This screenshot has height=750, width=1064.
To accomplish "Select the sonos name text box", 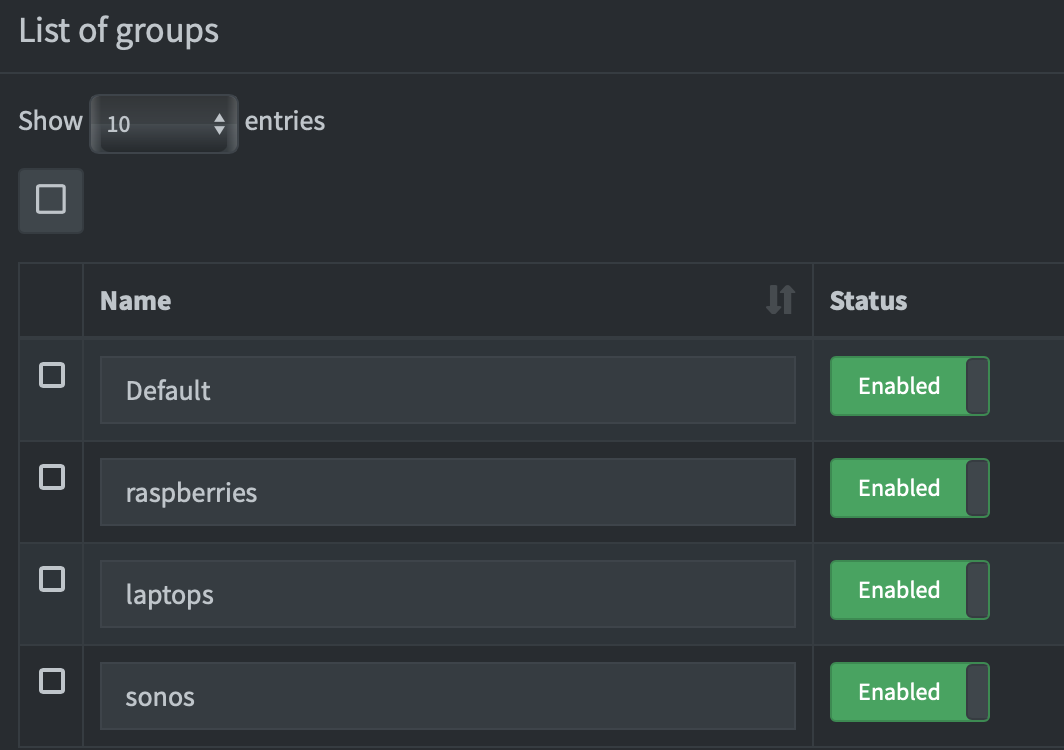I will point(447,696).
